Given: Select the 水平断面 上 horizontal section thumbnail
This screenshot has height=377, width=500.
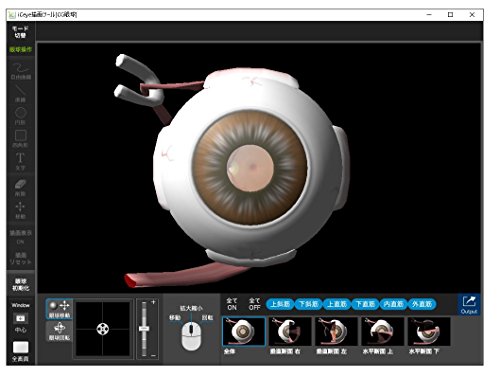Looking at the screenshot, I should tap(383, 331).
